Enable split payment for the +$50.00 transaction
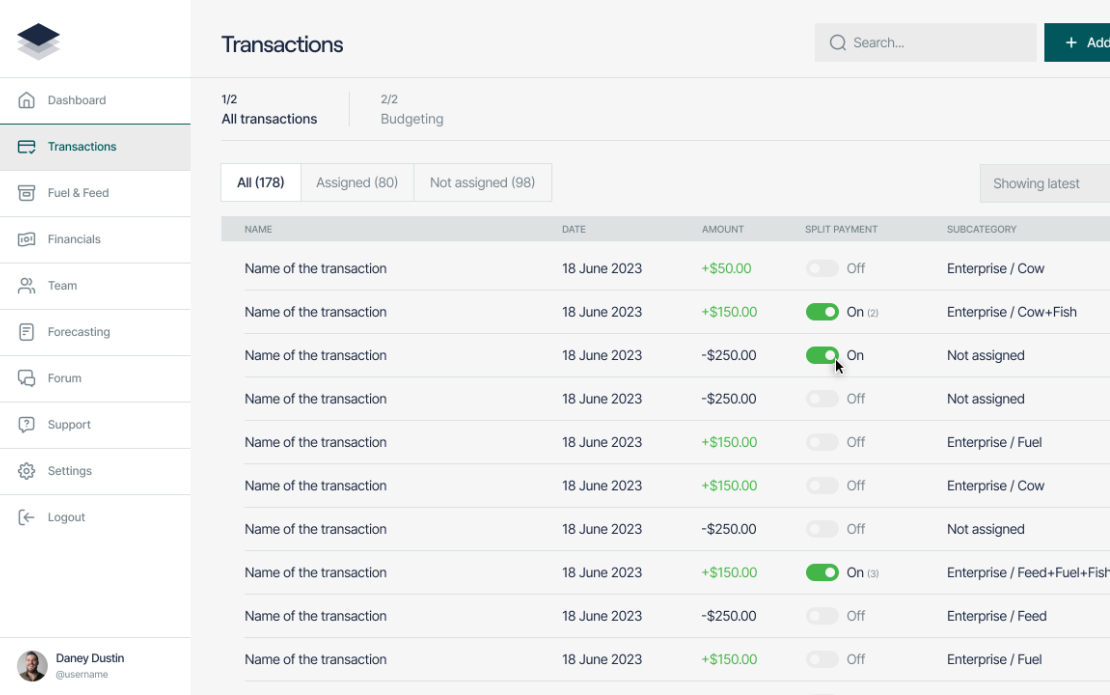This screenshot has width=1110, height=695. pyautogui.click(x=822, y=269)
